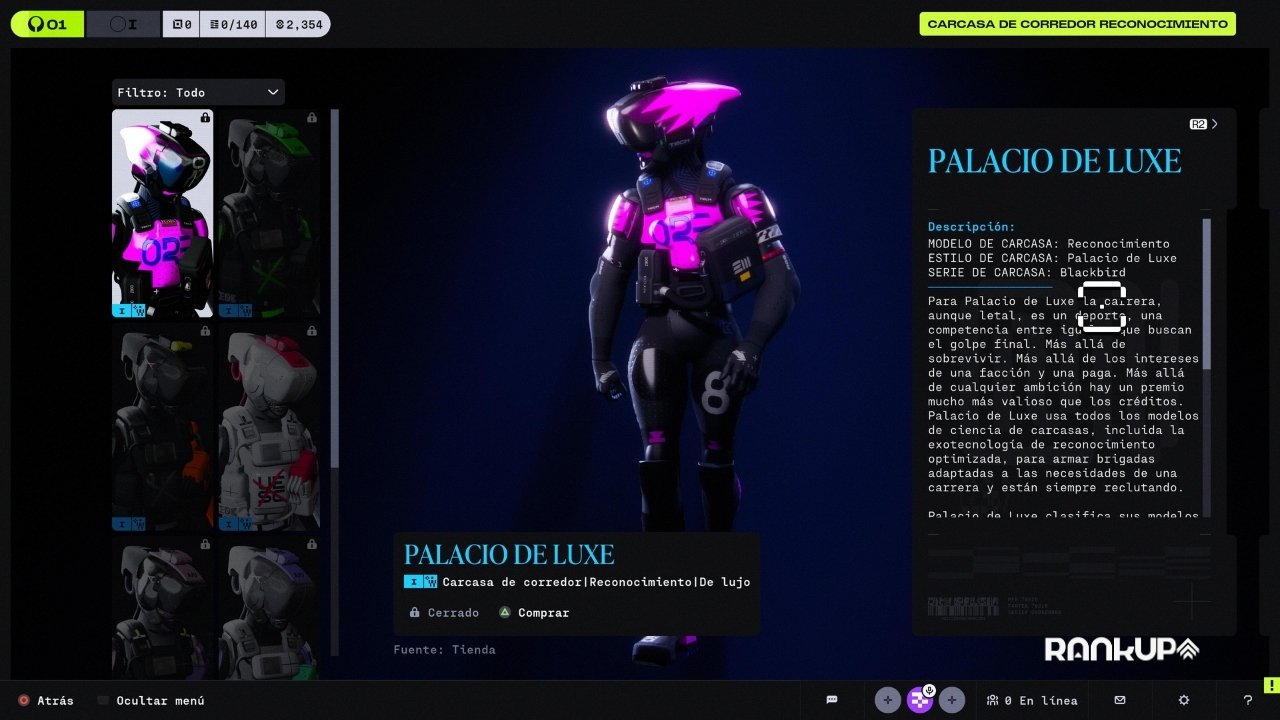Select the green 01 season tab

point(47,24)
